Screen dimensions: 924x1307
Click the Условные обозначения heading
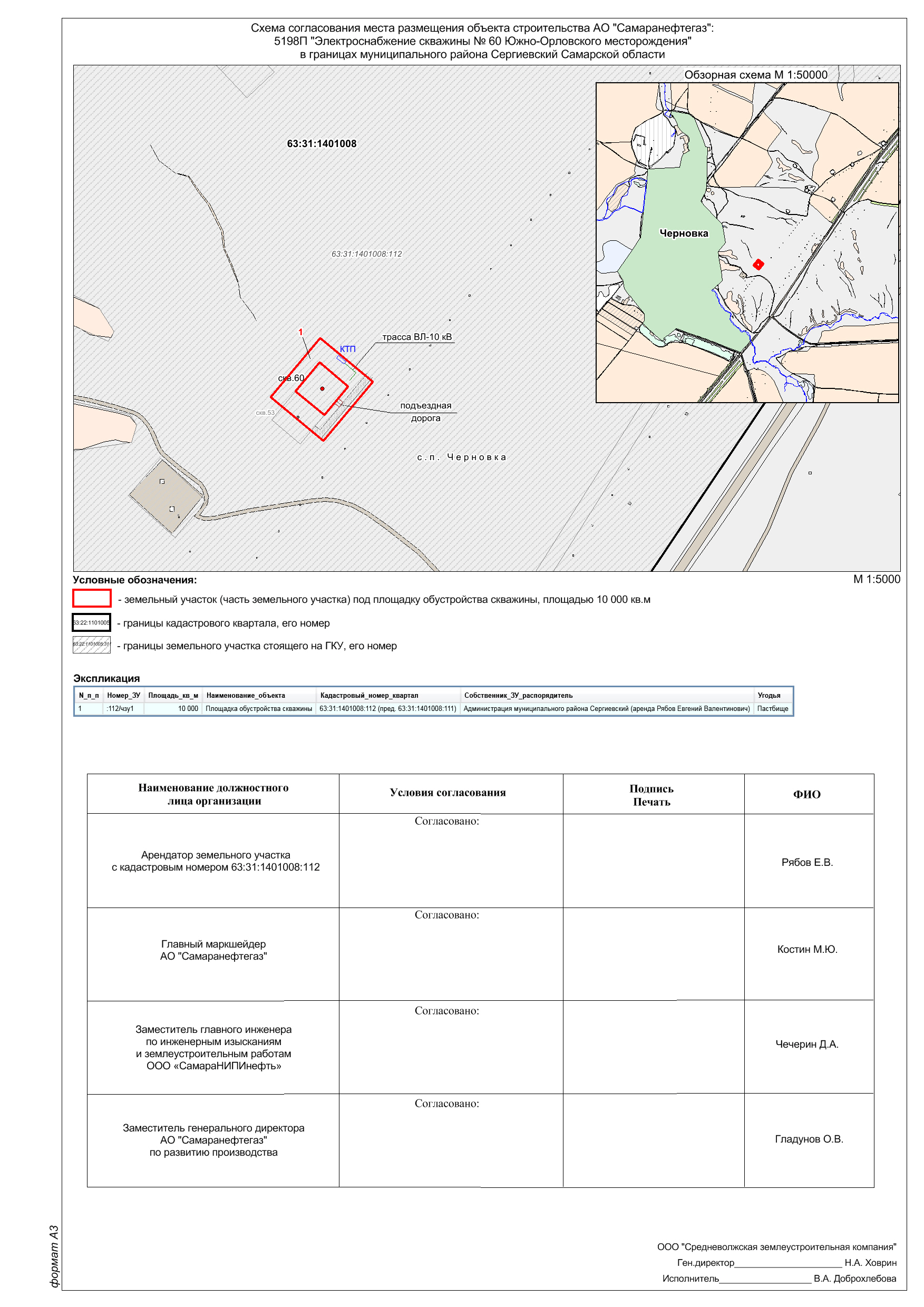135,580
